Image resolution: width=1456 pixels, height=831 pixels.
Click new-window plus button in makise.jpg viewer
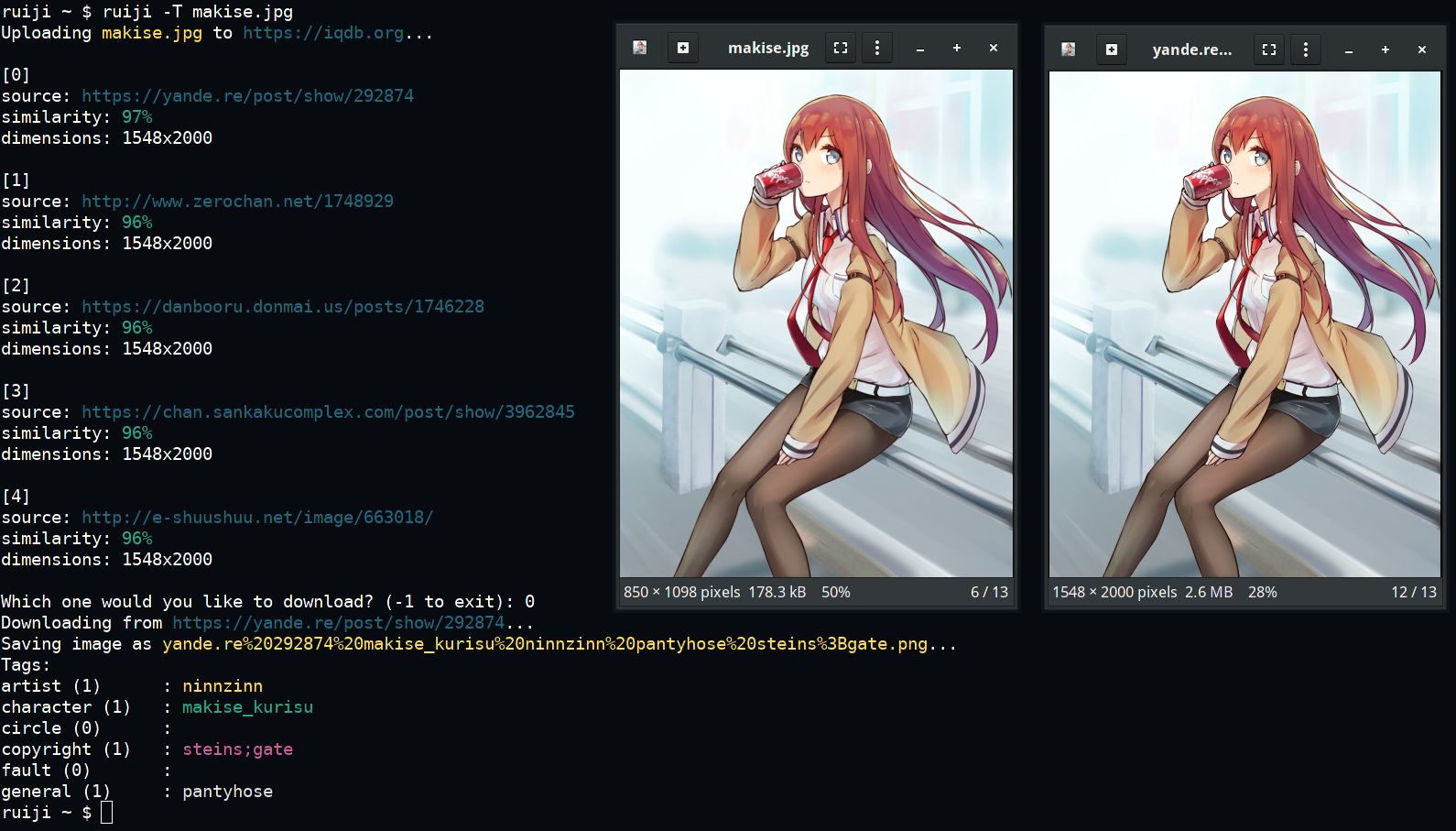(683, 48)
